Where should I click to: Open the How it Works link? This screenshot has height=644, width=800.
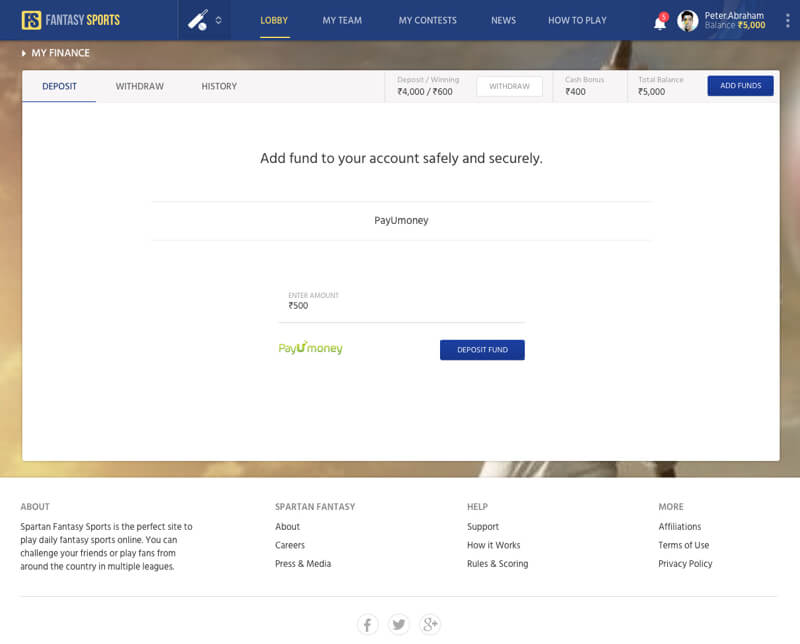tap(493, 545)
